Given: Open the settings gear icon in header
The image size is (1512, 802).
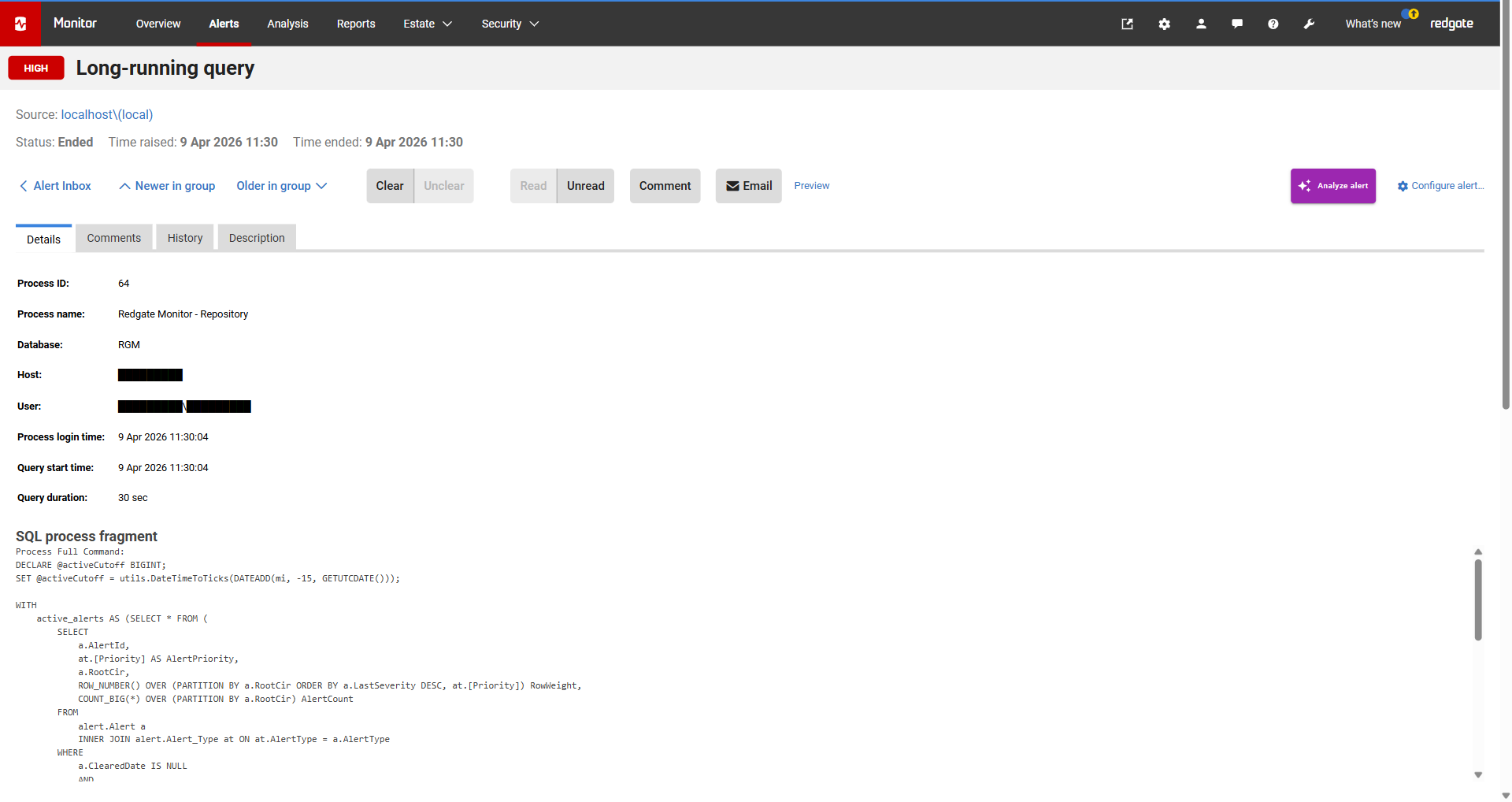Looking at the screenshot, I should tap(1164, 24).
